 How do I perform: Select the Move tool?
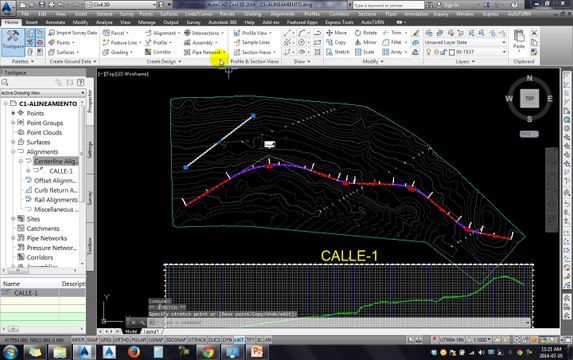point(336,33)
